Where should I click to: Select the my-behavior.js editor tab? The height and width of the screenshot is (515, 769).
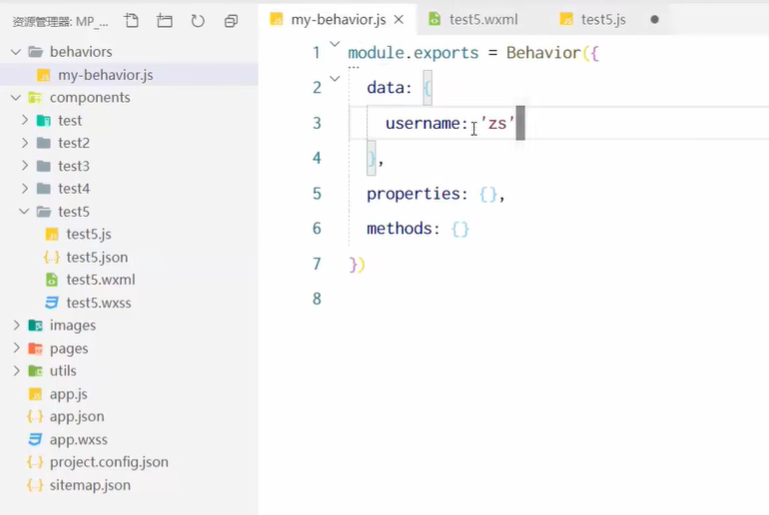click(x=338, y=20)
